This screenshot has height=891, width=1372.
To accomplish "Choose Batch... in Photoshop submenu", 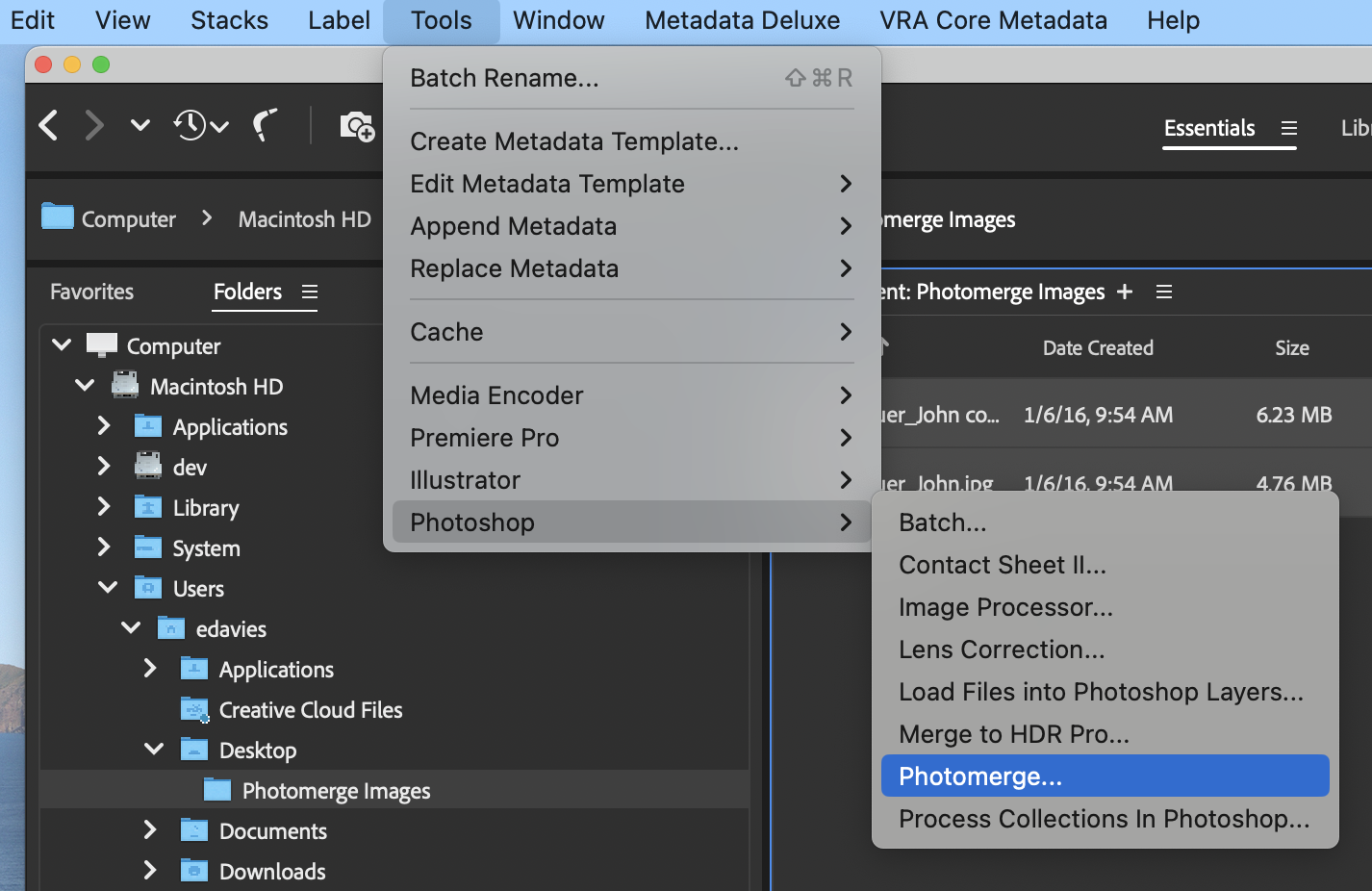I will [x=1105, y=522].
